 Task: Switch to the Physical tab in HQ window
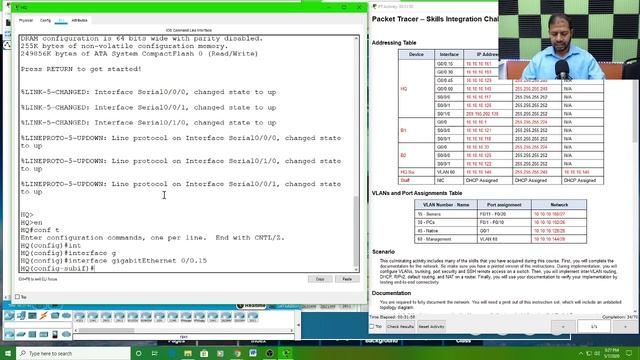coord(26,20)
